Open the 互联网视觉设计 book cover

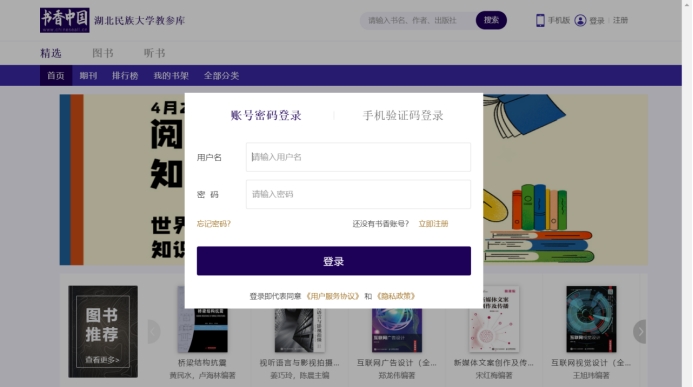point(591,319)
